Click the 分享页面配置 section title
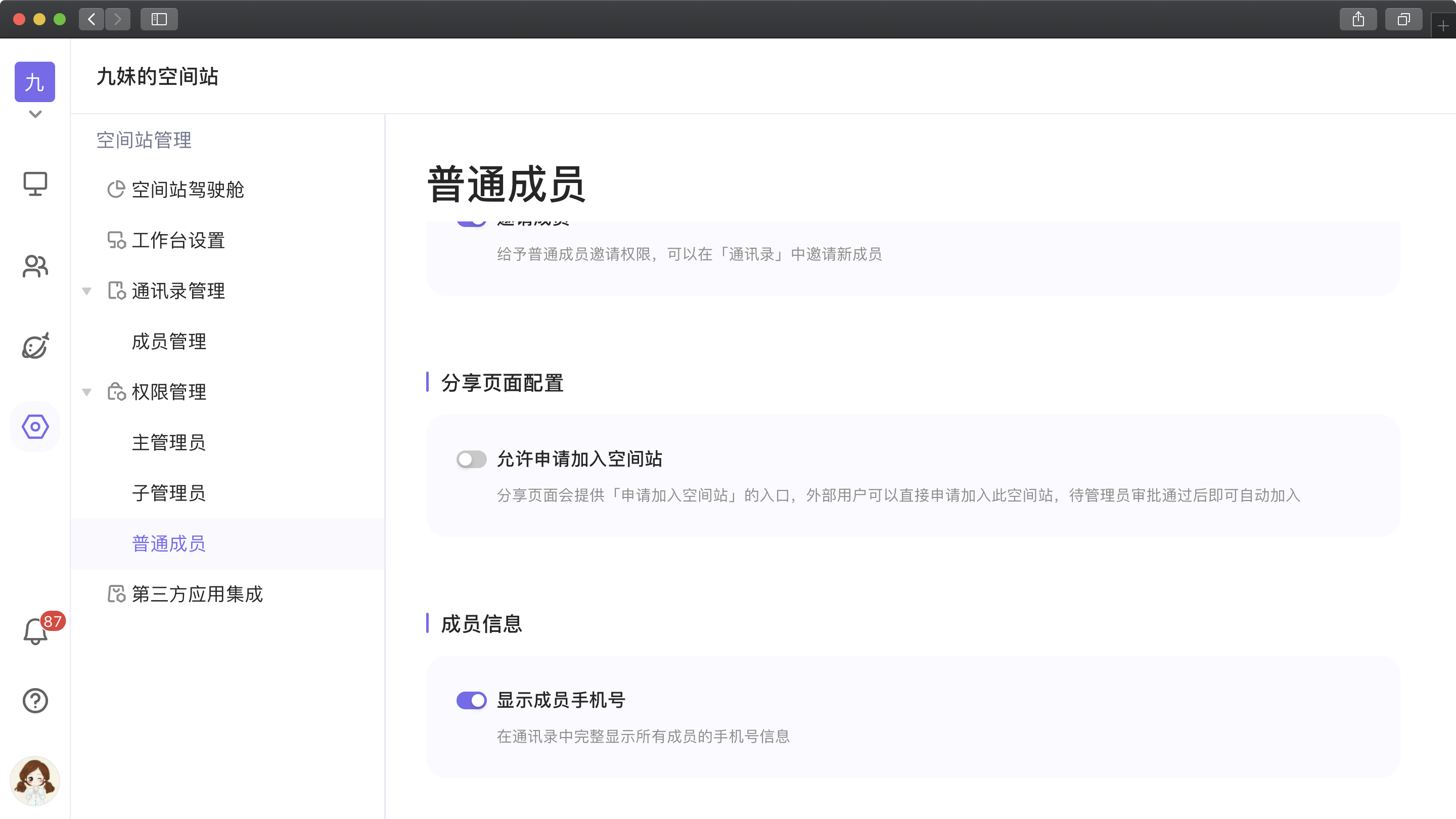 point(503,383)
